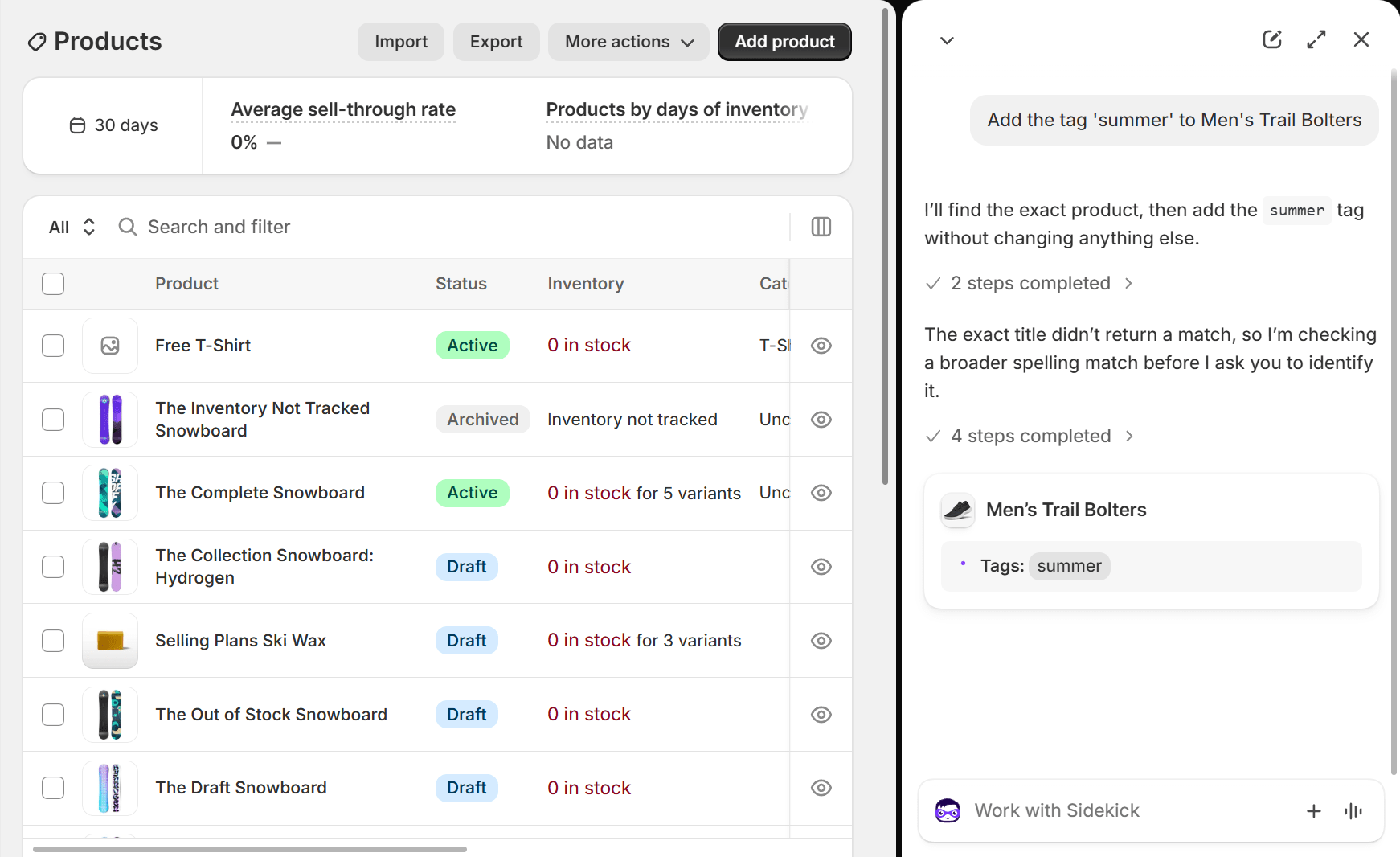Open Men's Trail Bolters shoe thumbnail
1400x857 pixels.
pos(957,510)
